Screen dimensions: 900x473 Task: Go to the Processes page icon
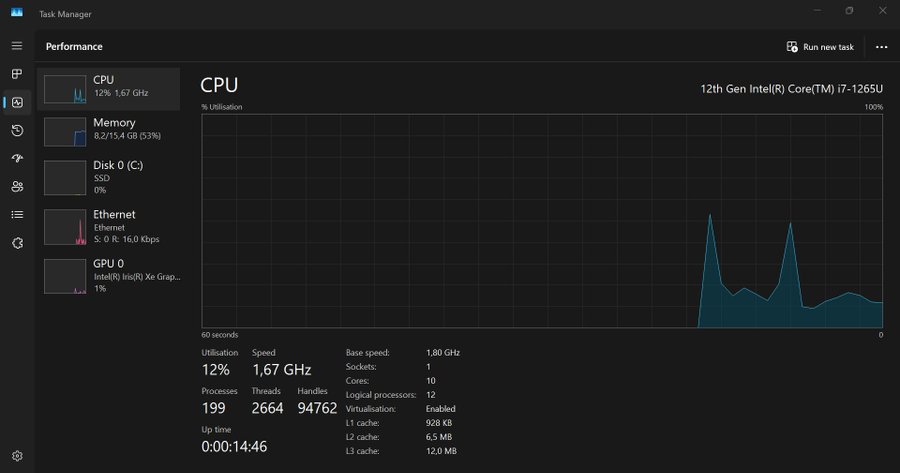pos(17,74)
